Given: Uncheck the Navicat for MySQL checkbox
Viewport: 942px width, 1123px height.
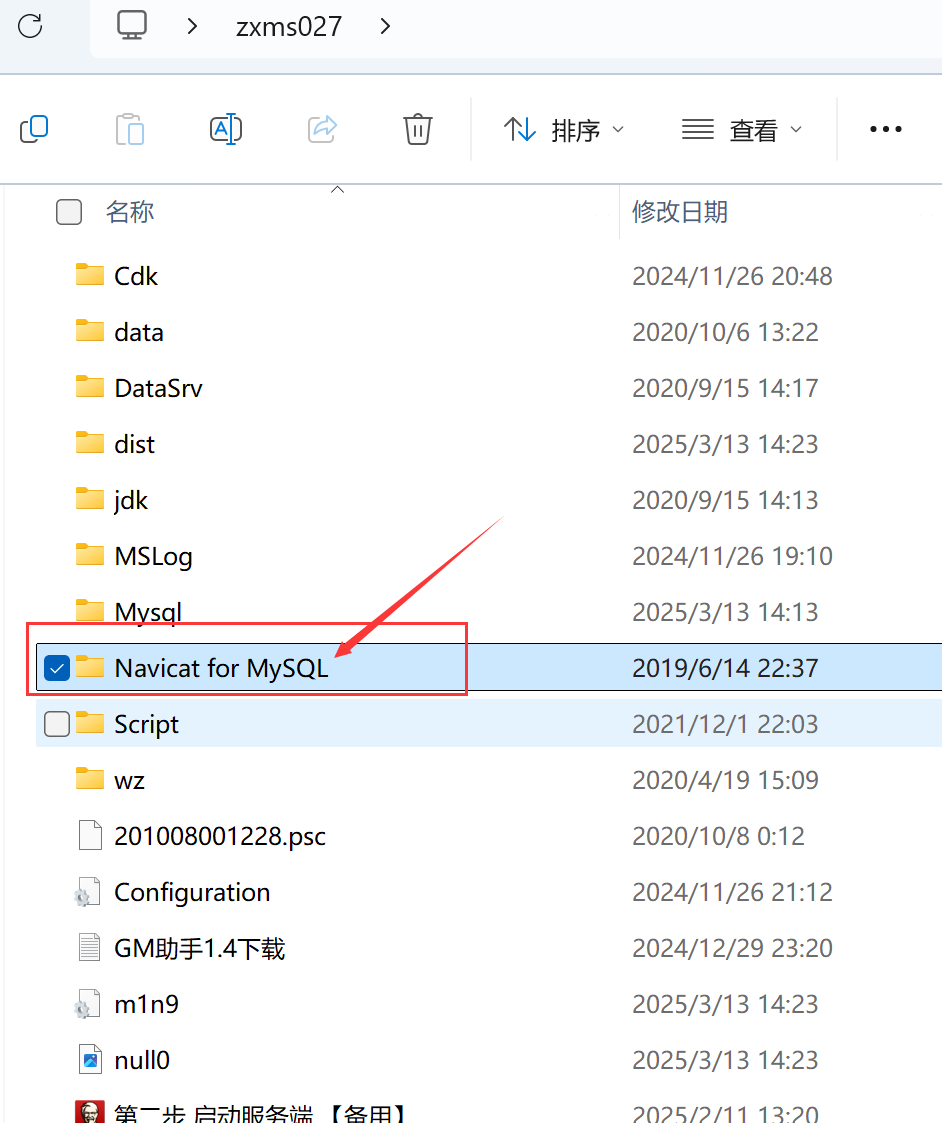Looking at the screenshot, I should [57, 668].
